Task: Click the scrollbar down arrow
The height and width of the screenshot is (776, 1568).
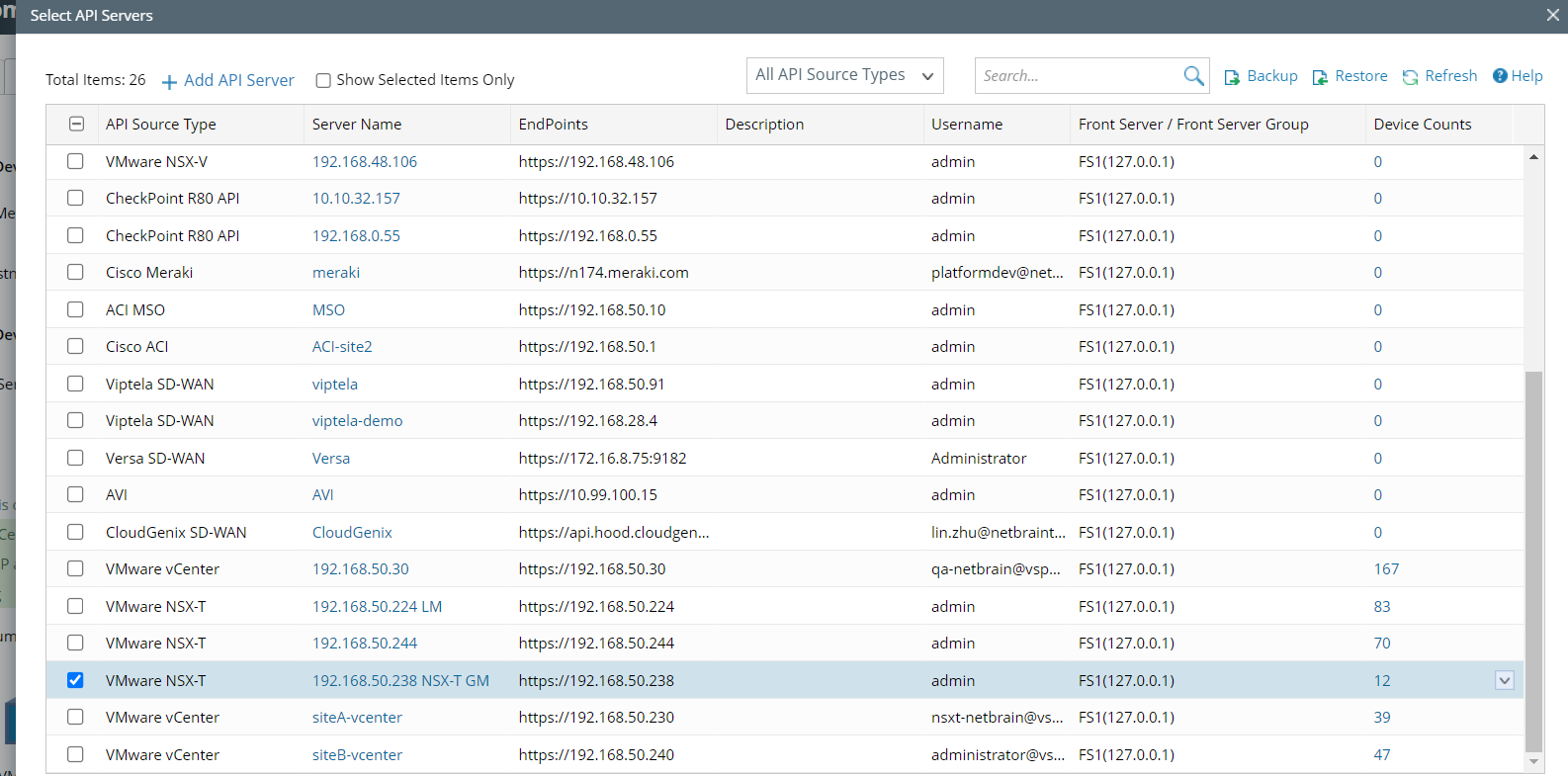Action: pyautogui.click(x=1533, y=761)
